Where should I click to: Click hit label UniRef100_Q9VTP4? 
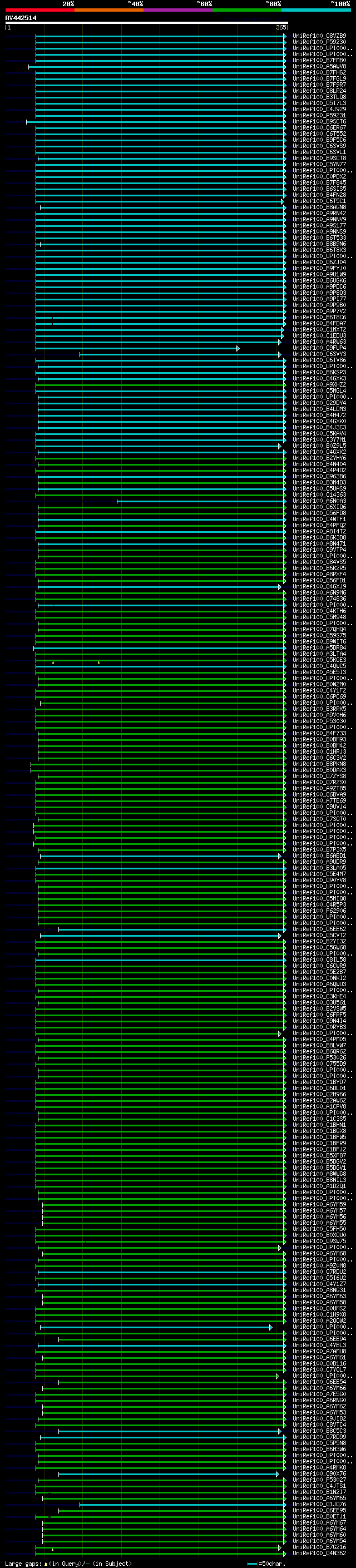(319, 550)
